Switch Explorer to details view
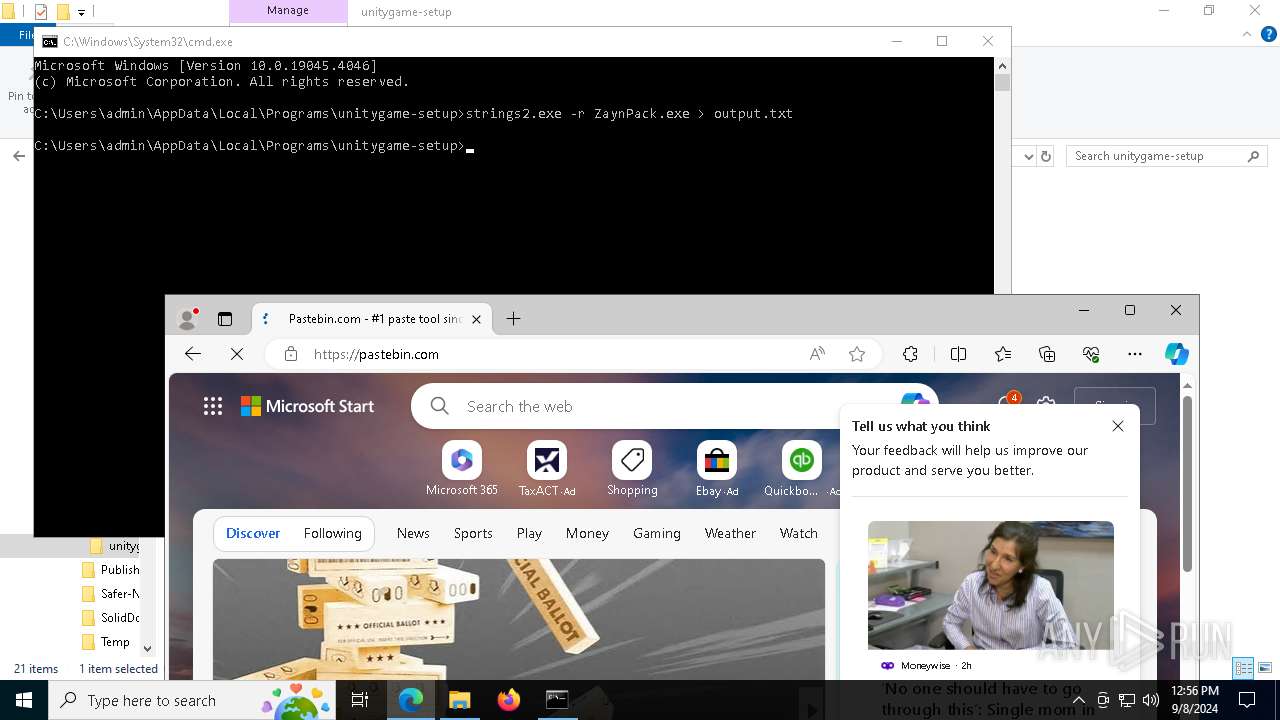Screen dimensions: 1280x720 [1244, 668]
